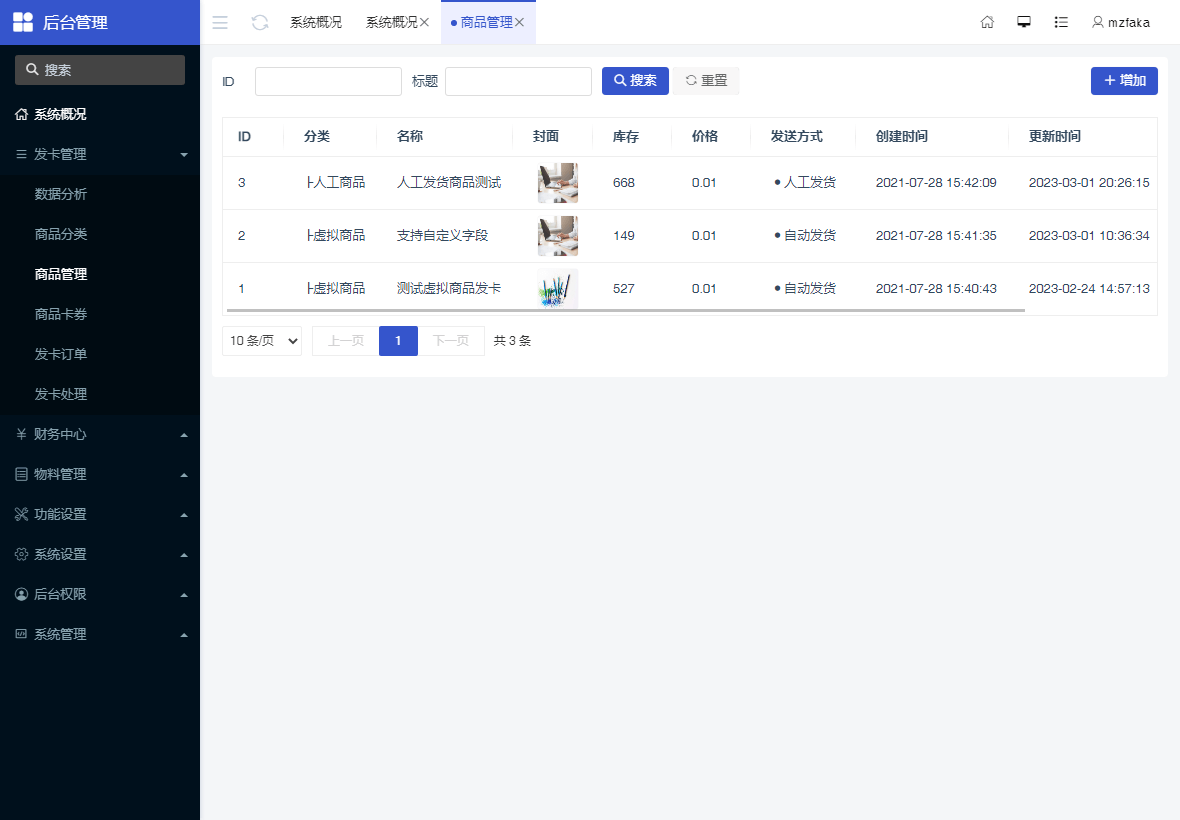Image resolution: width=1180 pixels, height=820 pixels.
Task: Switch to the 商品管理 tab
Action: (x=486, y=23)
